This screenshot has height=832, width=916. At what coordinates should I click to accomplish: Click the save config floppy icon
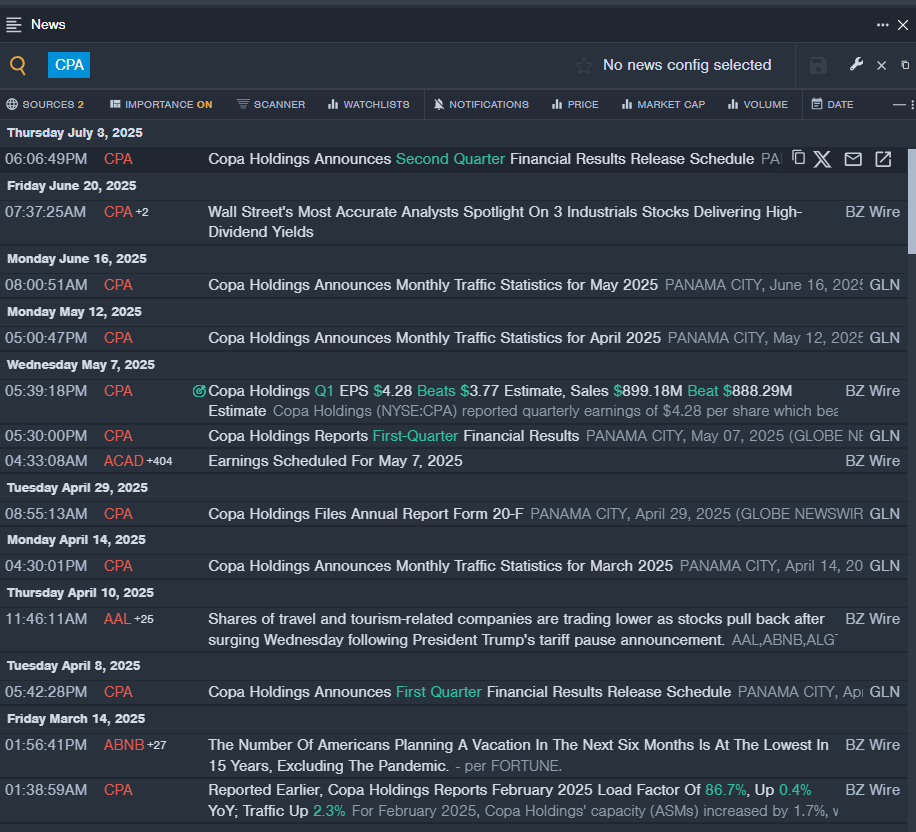pyautogui.click(x=818, y=65)
